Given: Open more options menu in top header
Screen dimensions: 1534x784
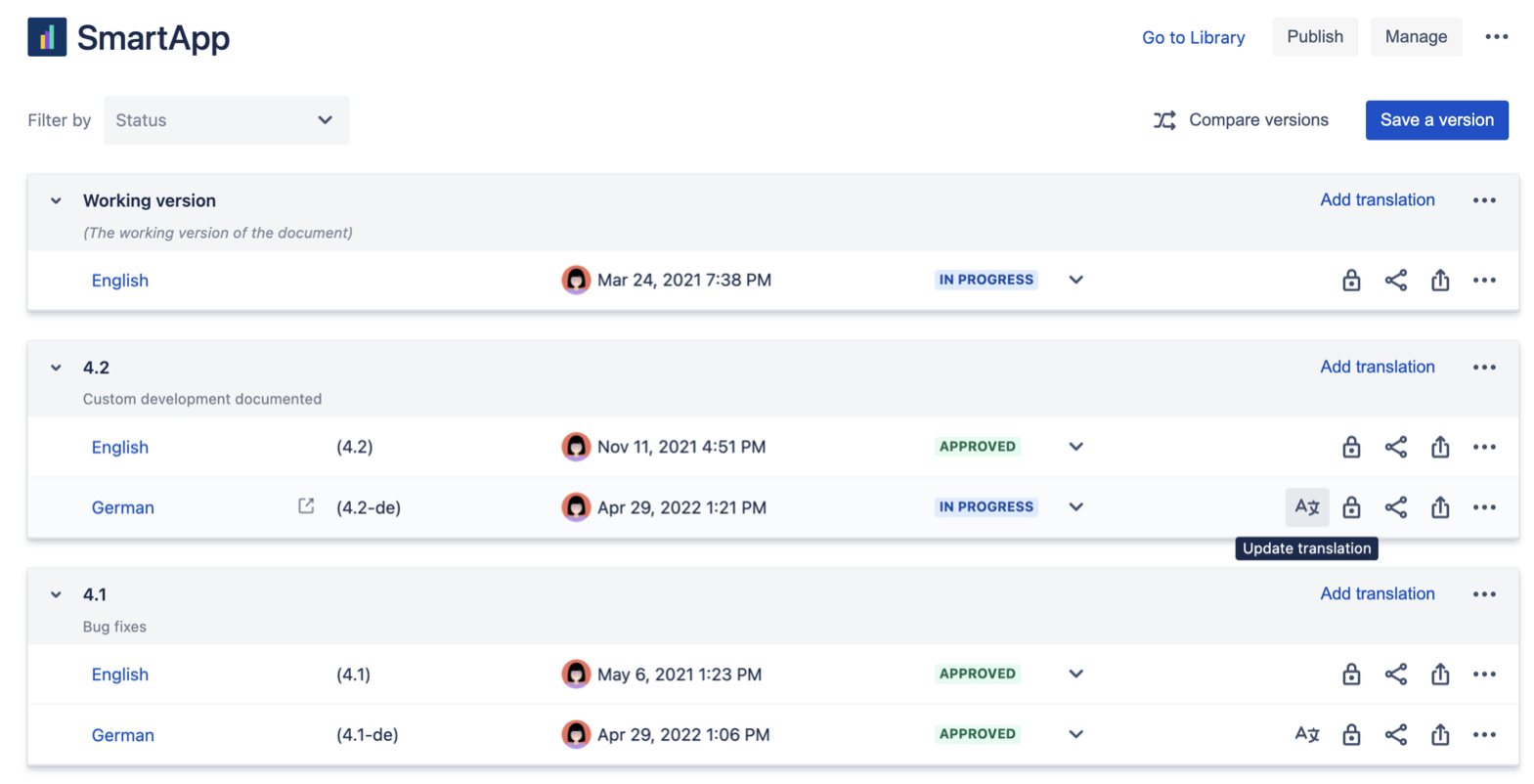Looking at the screenshot, I should tap(1496, 37).
